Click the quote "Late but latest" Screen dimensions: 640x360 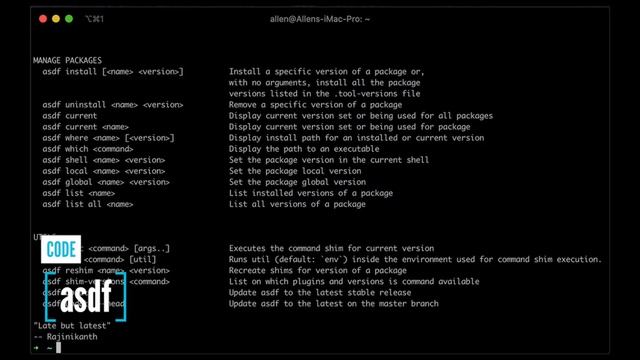click(72, 325)
